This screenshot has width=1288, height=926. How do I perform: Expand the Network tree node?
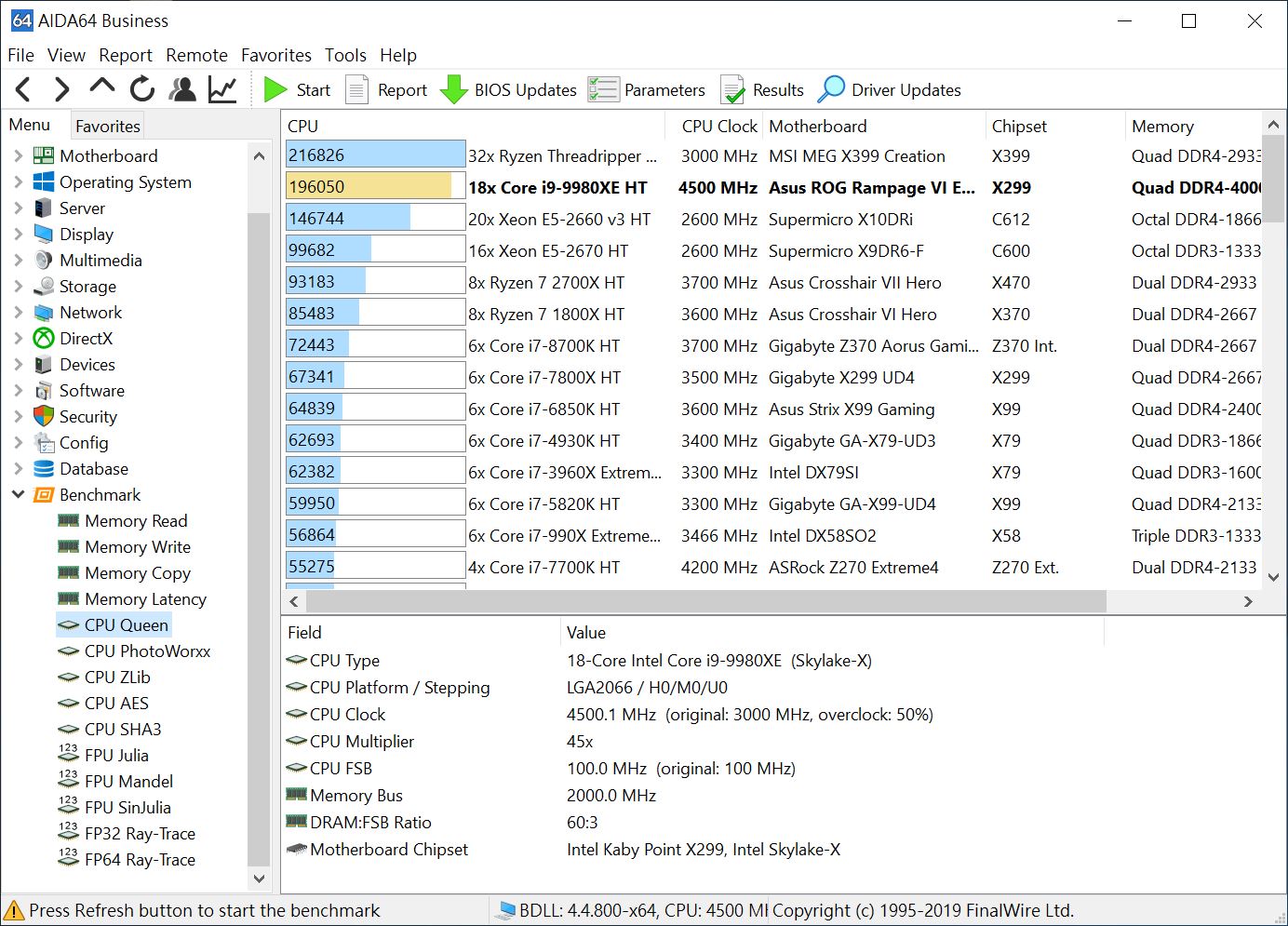coord(18,312)
